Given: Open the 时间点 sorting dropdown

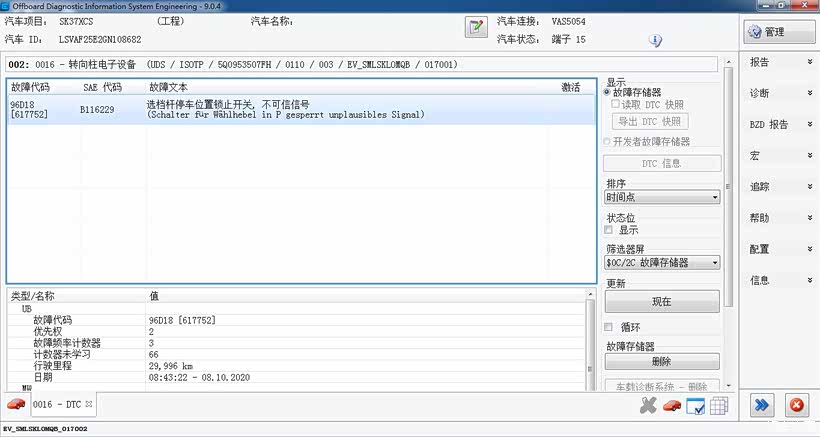Looking at the screenshot, I should coord(662,197).
